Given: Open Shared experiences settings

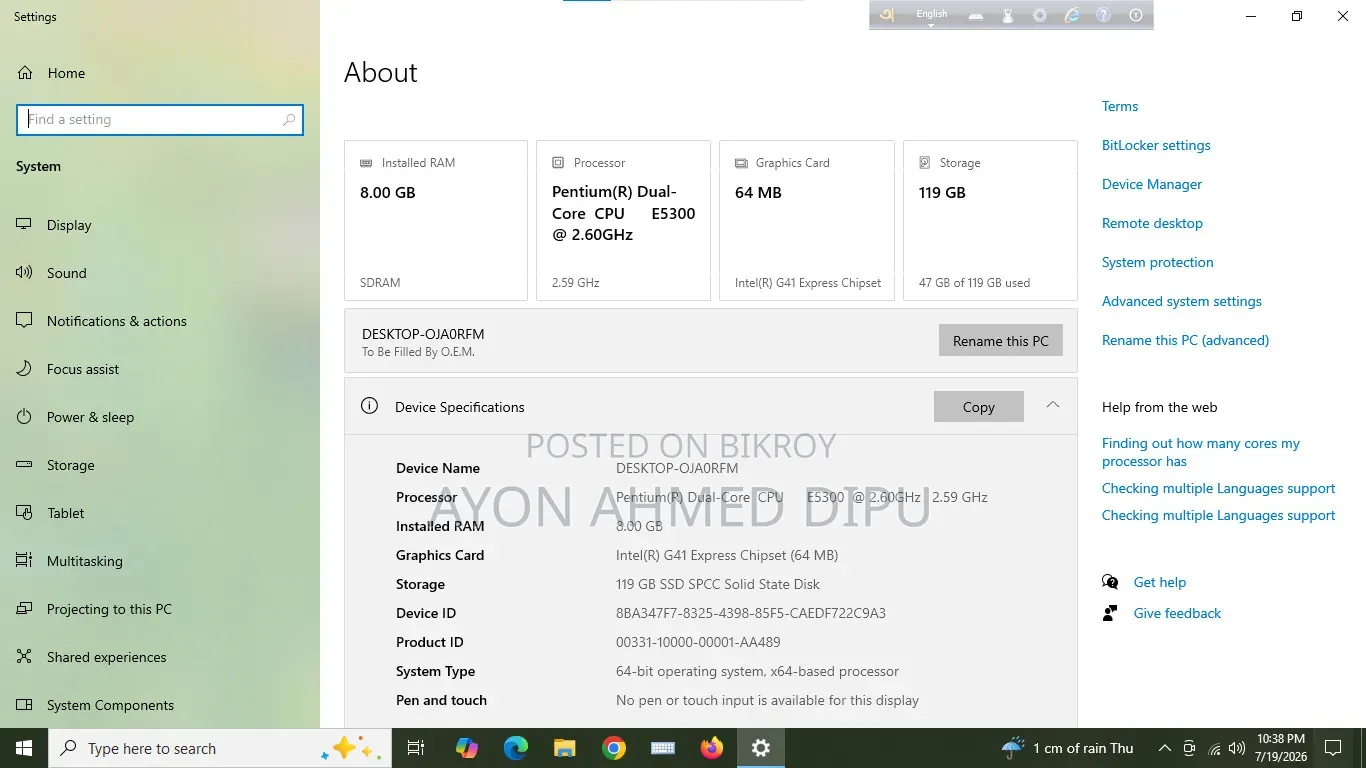Looking at the screenshot, I should (x=160, y=657).
